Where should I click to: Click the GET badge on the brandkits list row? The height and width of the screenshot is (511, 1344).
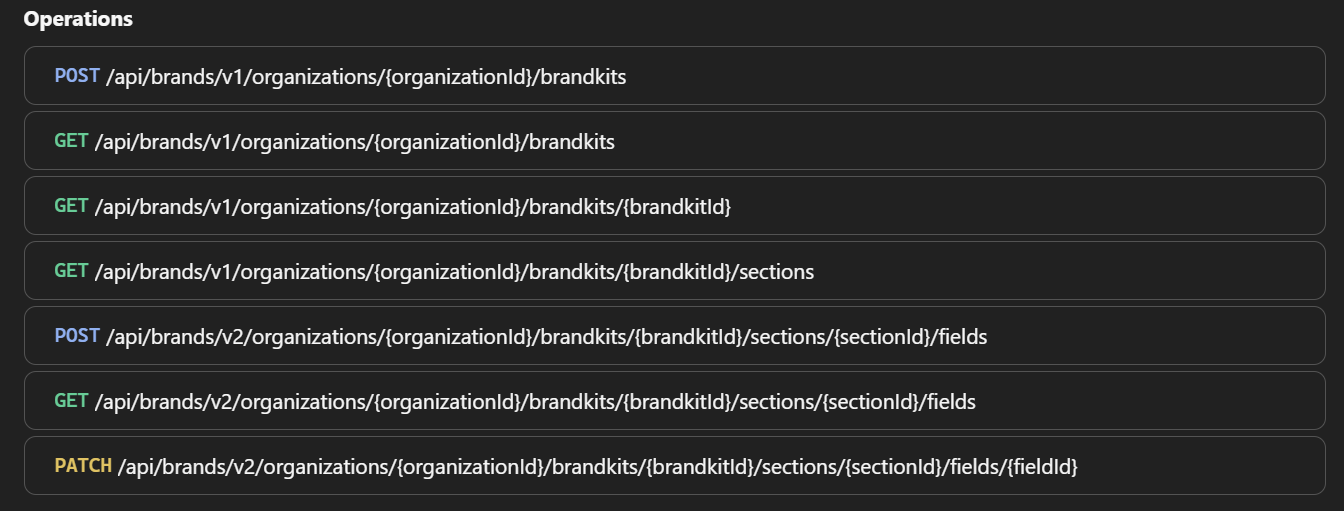click(x=71, y=141)
